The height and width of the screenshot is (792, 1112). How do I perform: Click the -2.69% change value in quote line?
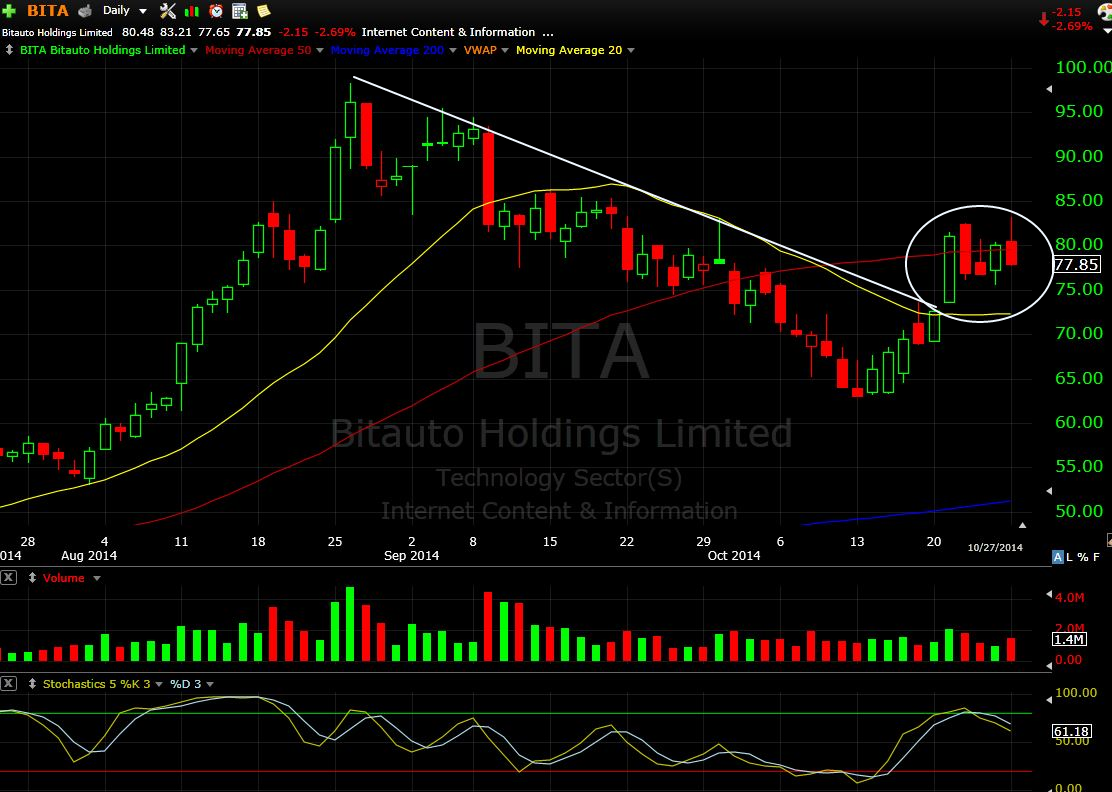point(334,32)
